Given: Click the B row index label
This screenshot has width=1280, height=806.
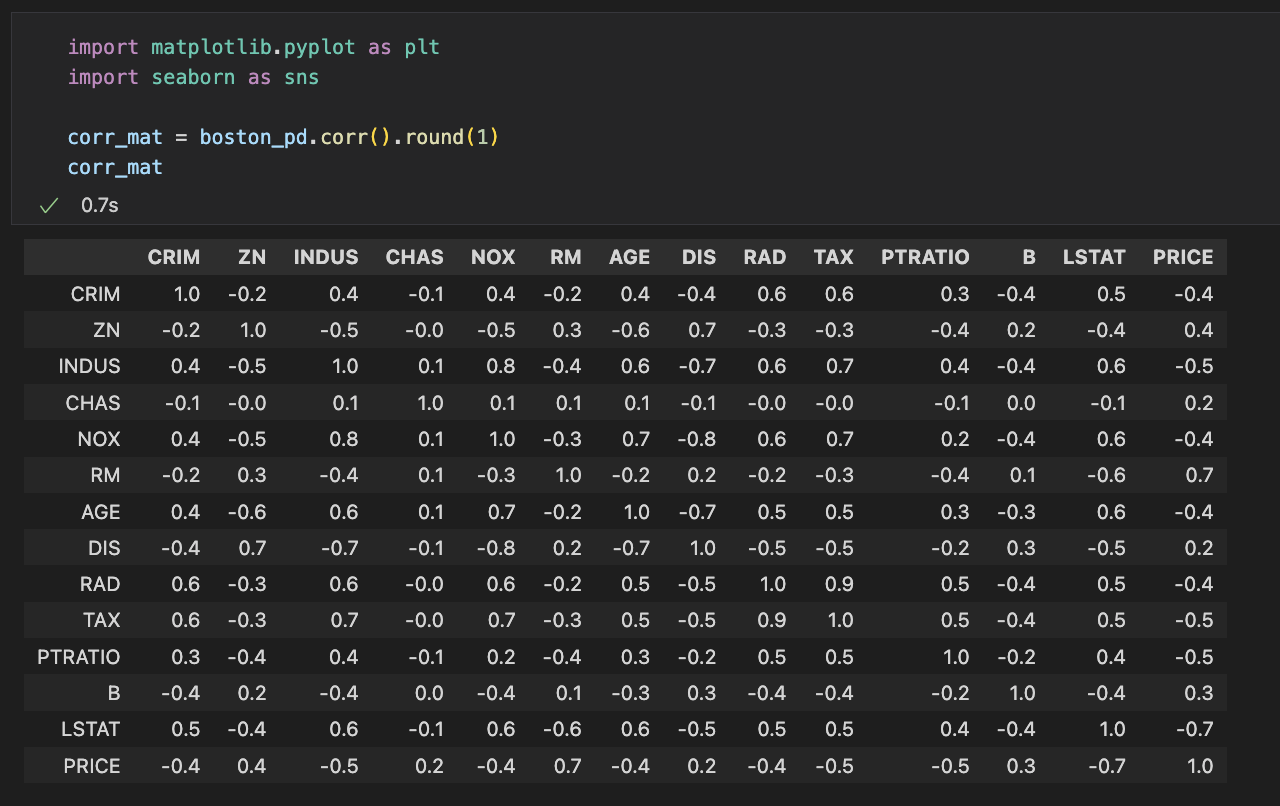Looking at the screenshot, I should (x=114, y=693).
